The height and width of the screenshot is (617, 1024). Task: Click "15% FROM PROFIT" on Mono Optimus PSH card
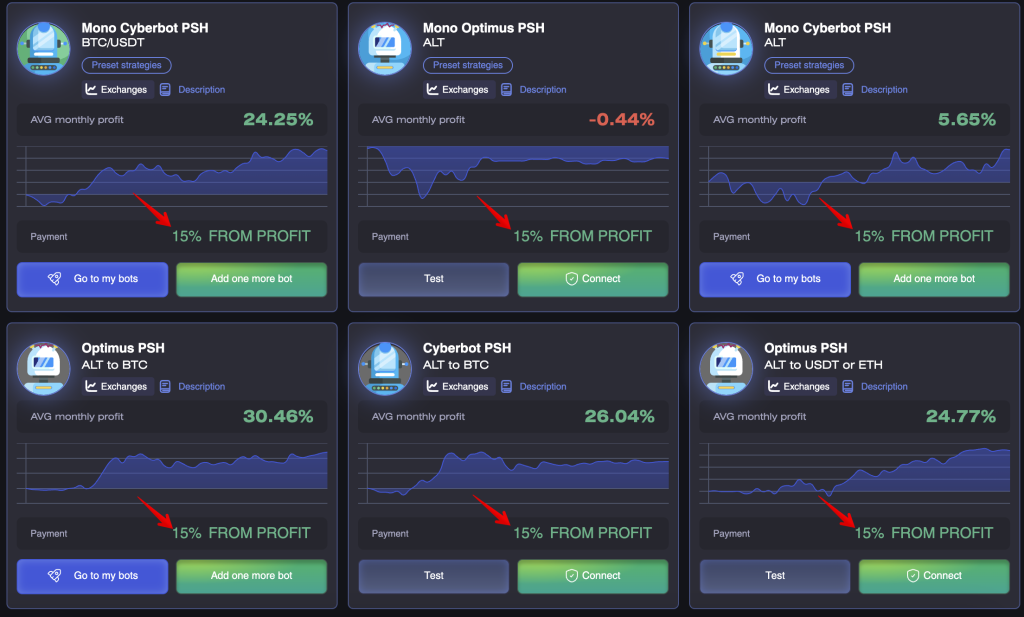pyautogui.click(x=583, y=236)
